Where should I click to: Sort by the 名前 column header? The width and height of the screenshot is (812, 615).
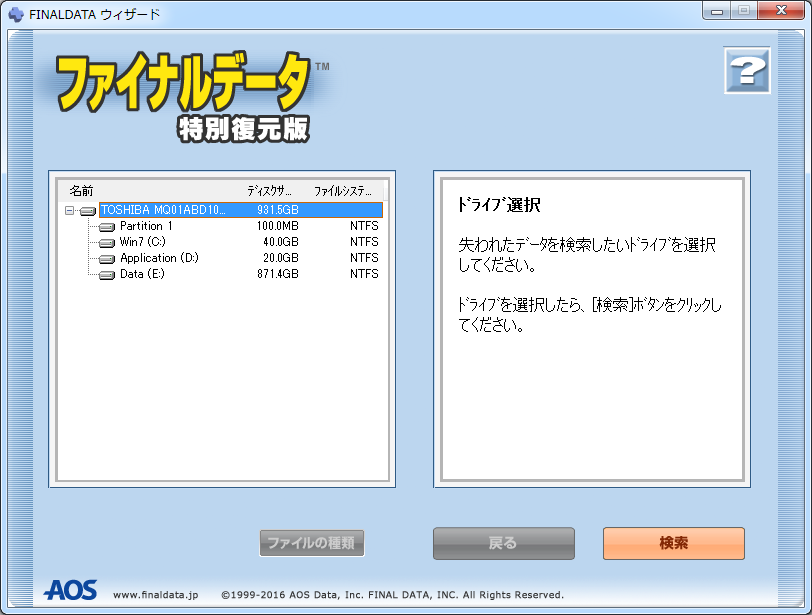coord(82,190)
